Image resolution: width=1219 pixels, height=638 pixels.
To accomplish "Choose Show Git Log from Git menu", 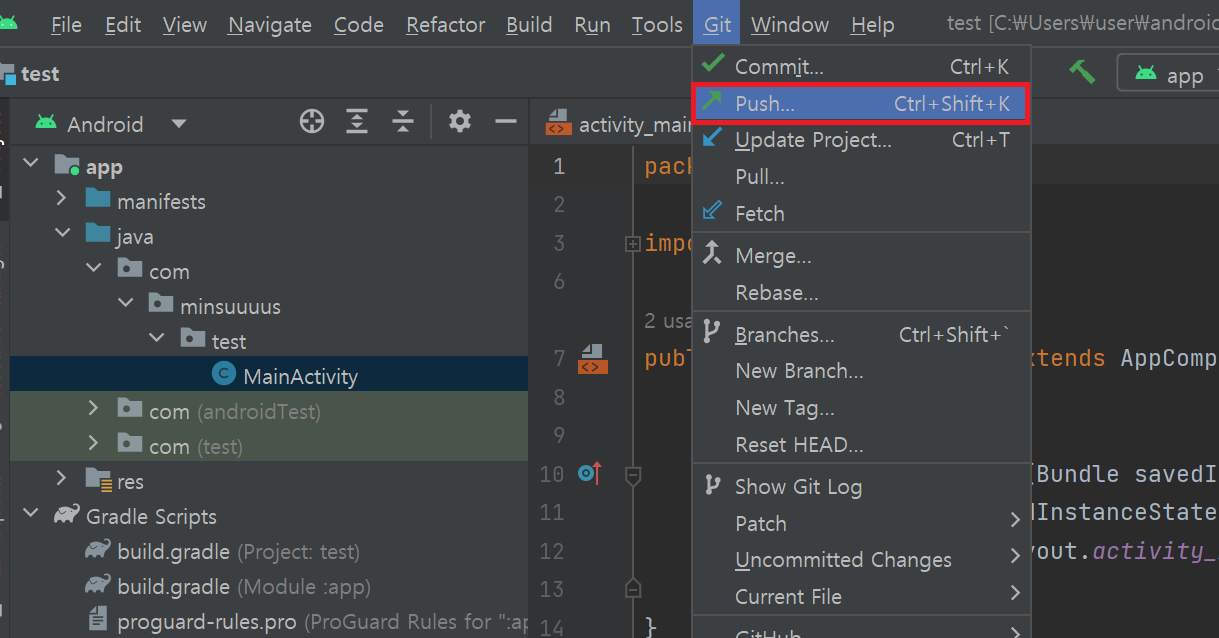I will click(x=861, y=487).
